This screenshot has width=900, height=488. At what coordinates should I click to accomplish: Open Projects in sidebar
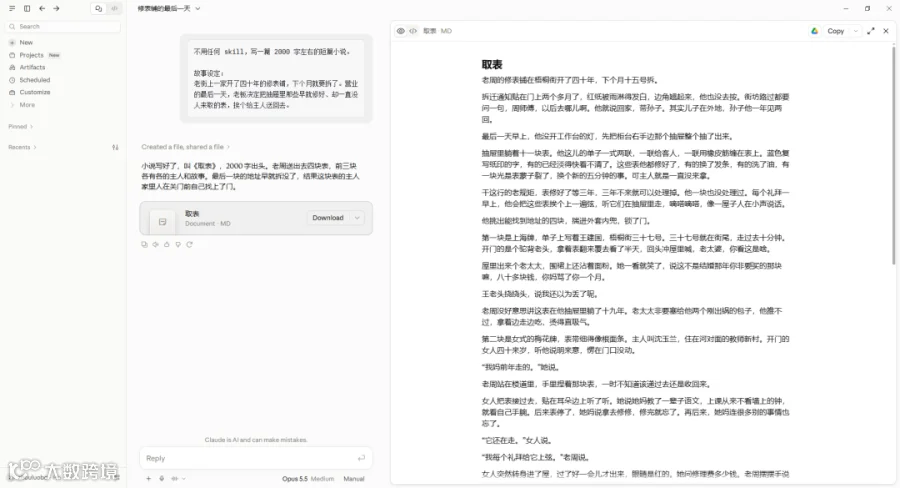pyautogui.click(x=31, y=55)
